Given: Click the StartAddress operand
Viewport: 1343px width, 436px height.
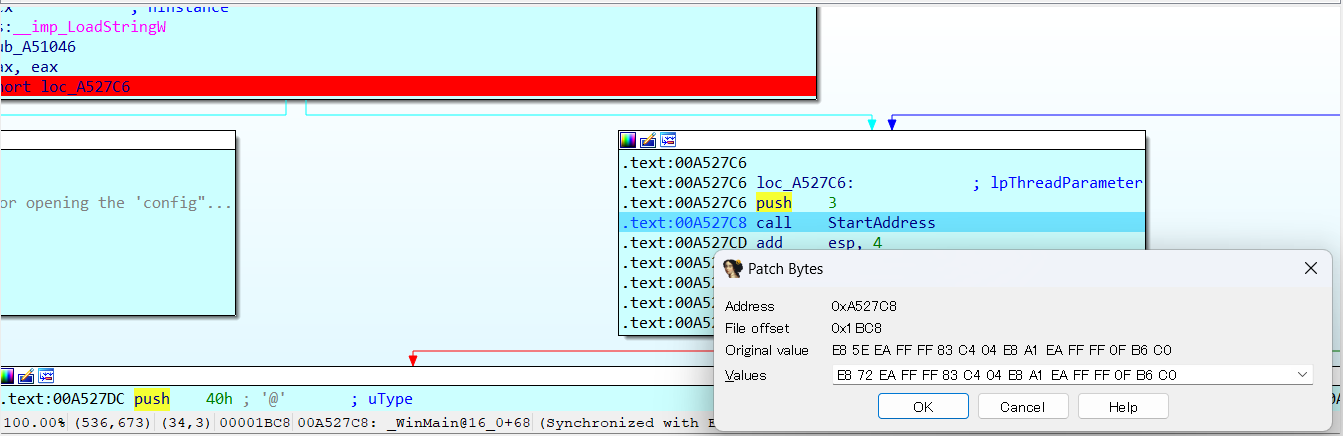Looking at the screenshot, I should click(x=882, y=222).
